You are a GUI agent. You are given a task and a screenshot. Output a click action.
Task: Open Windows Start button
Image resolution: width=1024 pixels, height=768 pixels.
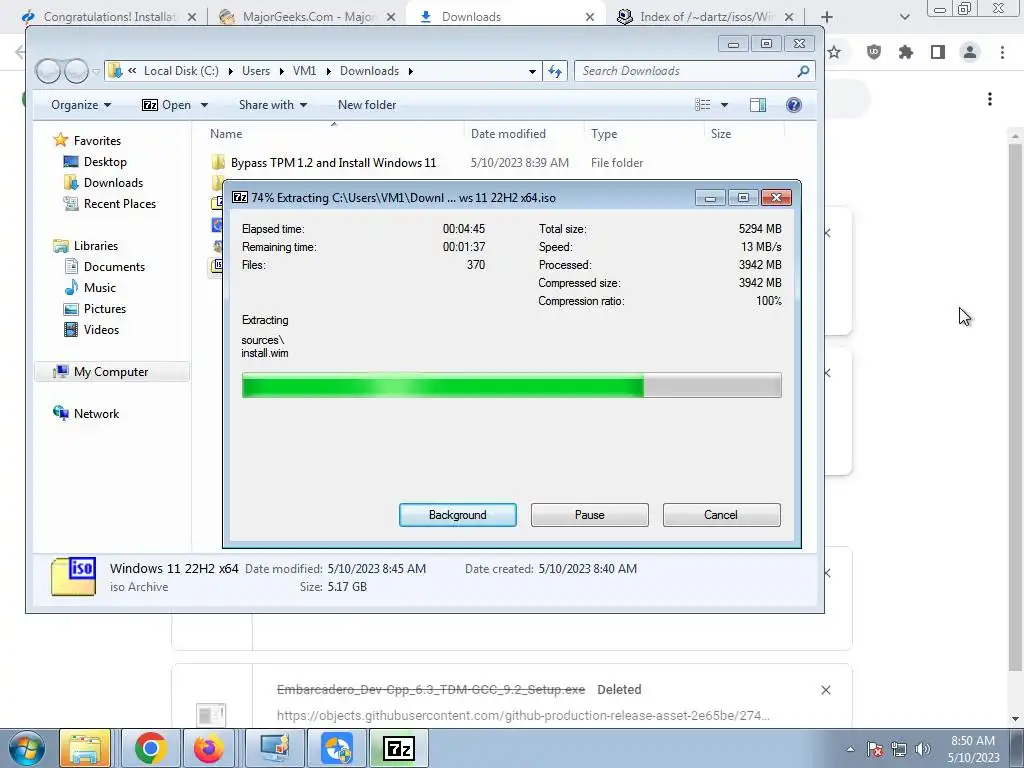coord(26,748)
